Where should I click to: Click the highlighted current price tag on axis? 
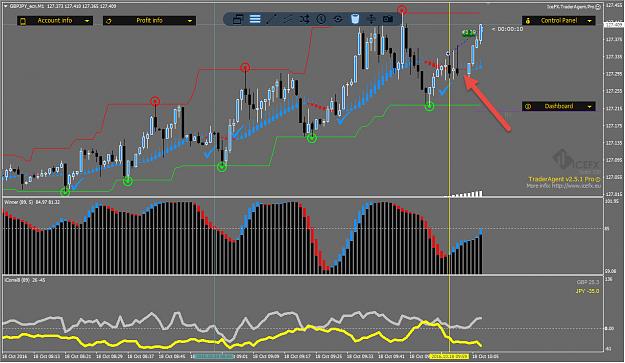coord(614,25)
